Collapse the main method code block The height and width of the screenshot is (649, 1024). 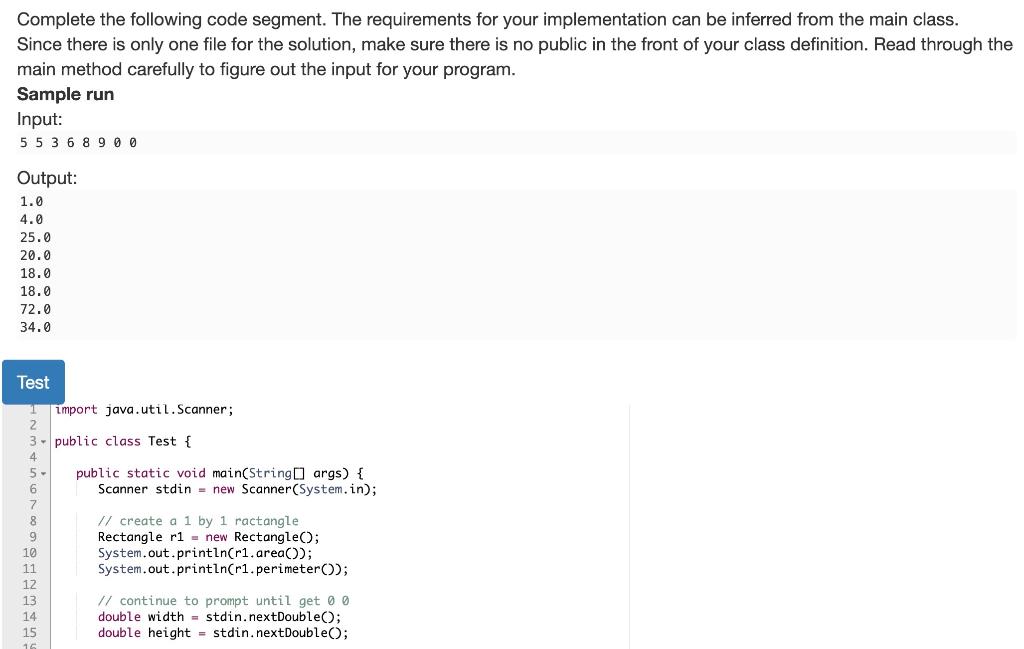tap(42, 472)
